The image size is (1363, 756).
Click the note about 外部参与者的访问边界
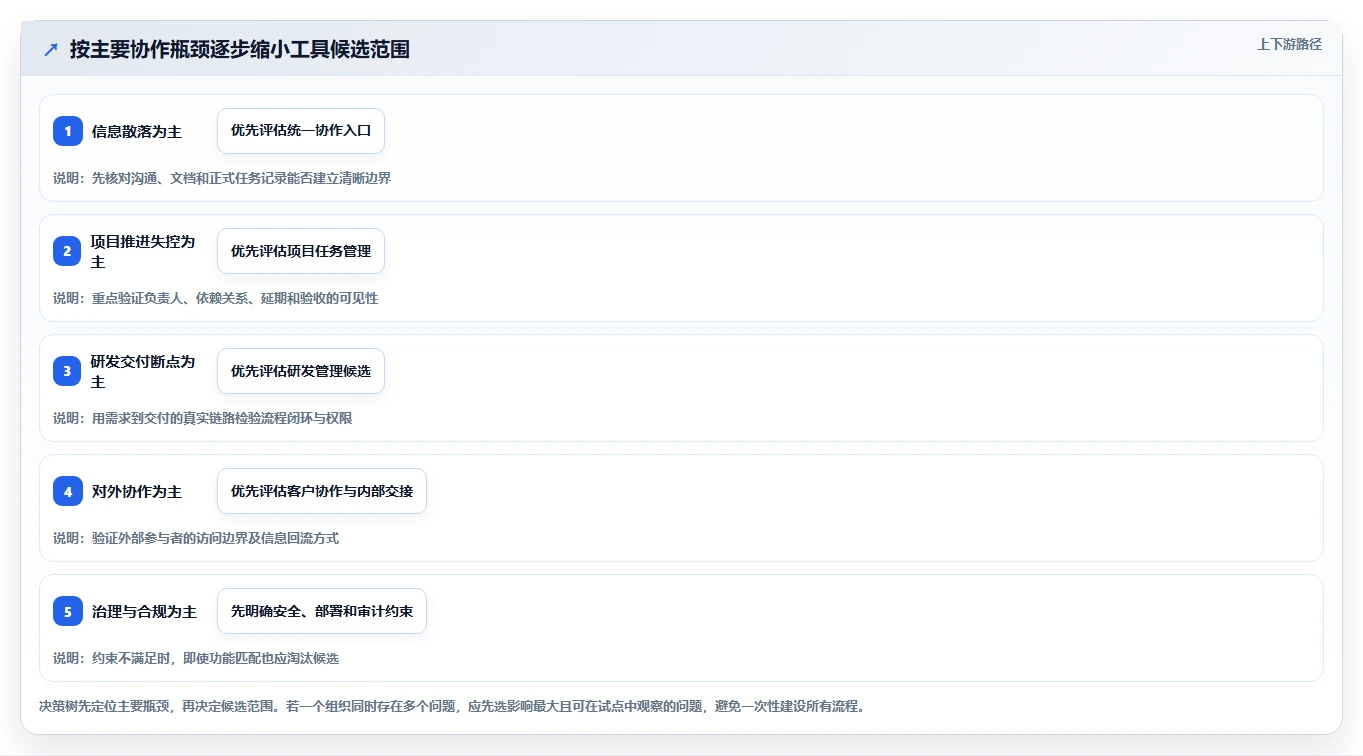[x=196, y=538]
